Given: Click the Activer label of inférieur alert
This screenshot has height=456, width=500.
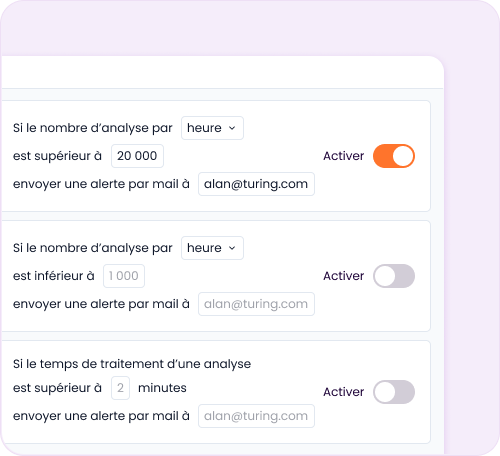Looking at the screenshot, I should (x=343, y=276).
